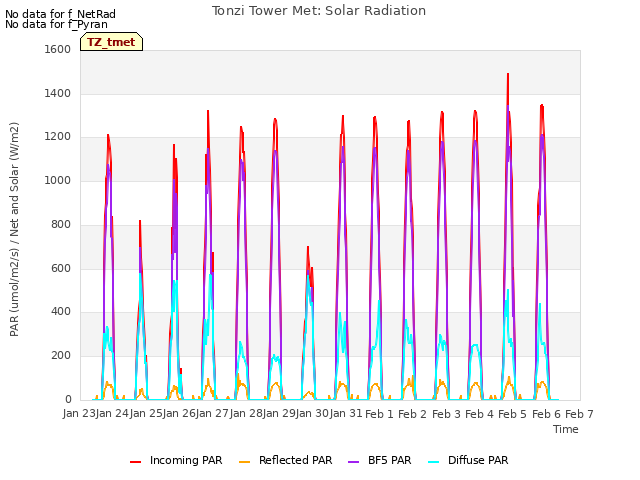This screenshot has width=640, height=480.
Task: Click the x-axis date label Jan 28
Action: pyautogui.click(x=246, y=413)
